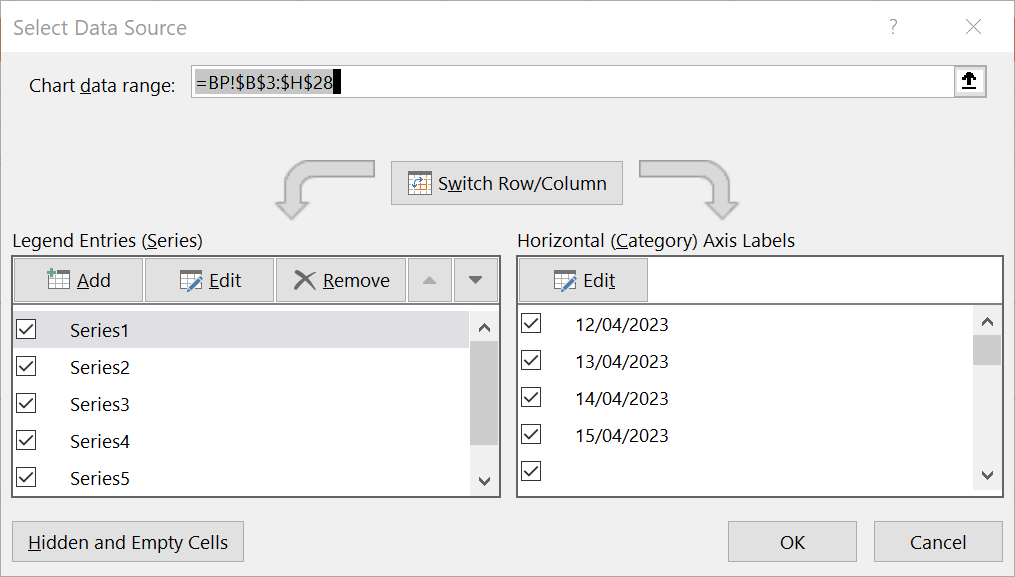Select Series5 in legend entries list

pos(241,478)
